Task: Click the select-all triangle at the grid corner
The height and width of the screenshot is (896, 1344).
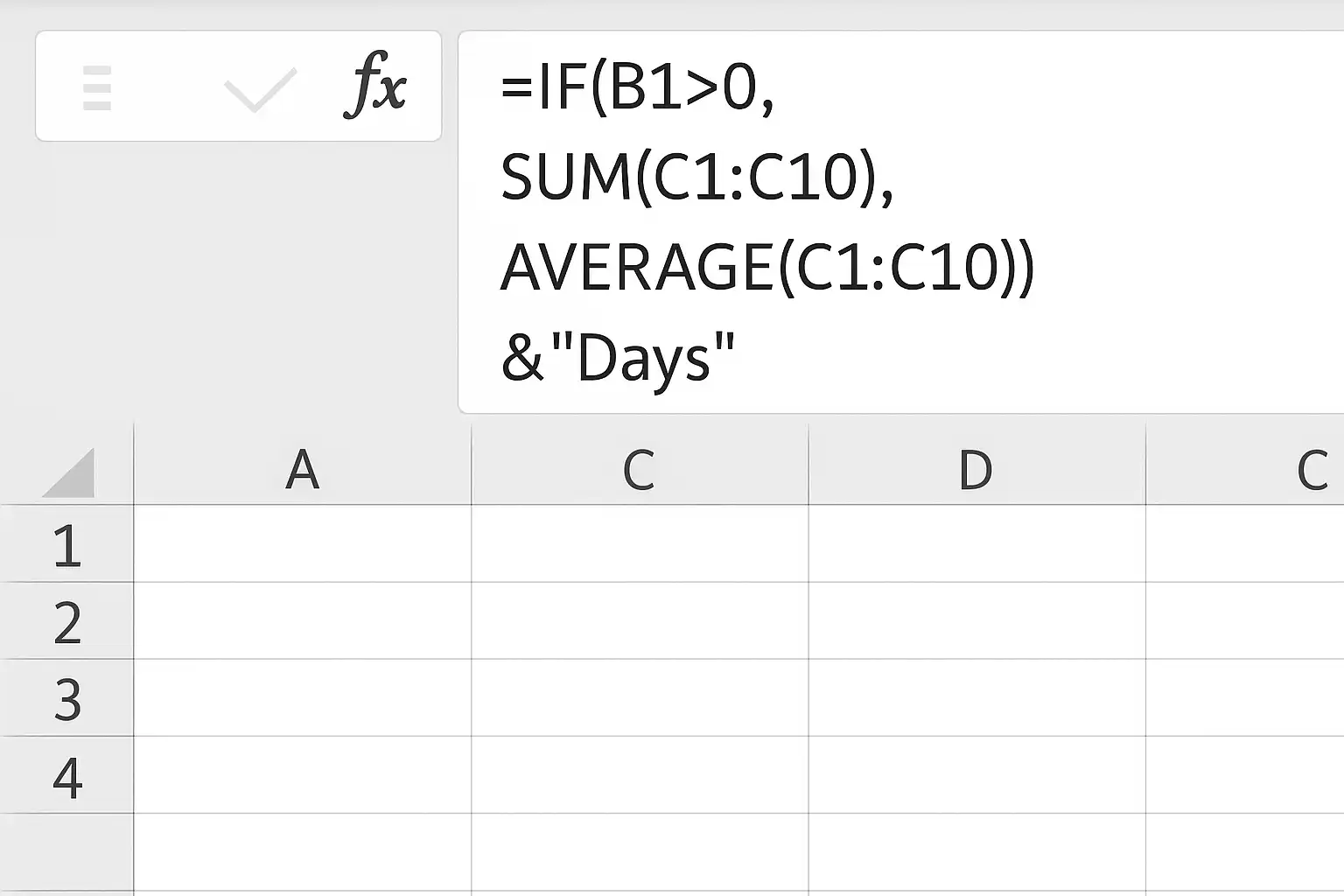Action: 69,472
